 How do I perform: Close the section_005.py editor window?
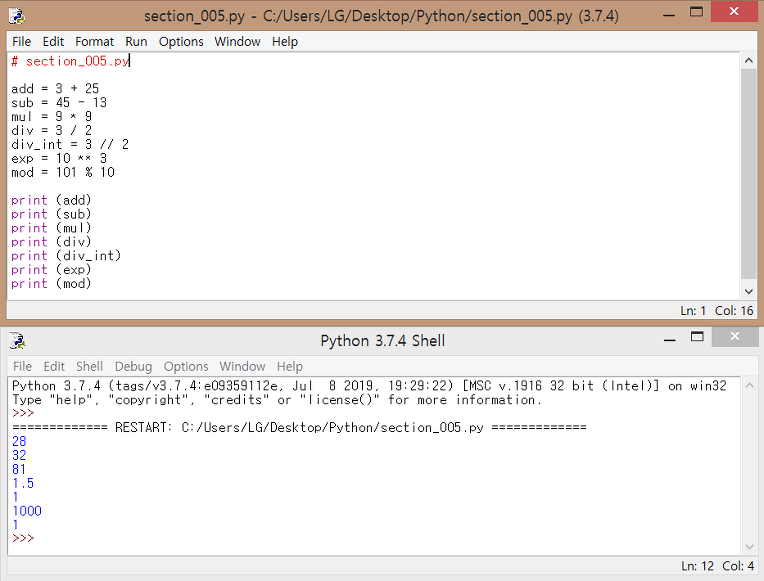[x=734, y=12]
